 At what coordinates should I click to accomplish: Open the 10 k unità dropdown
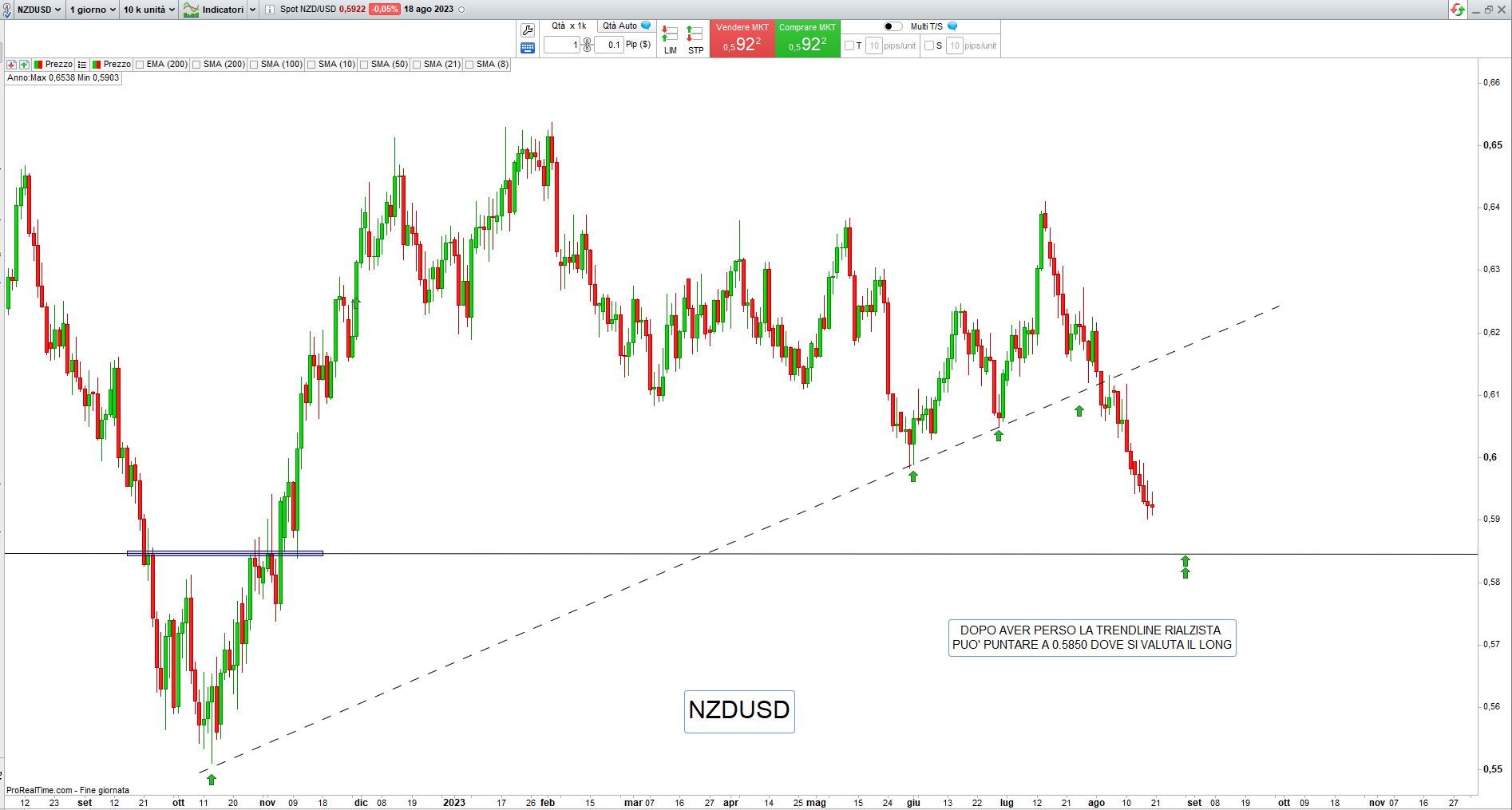(148, 10)
